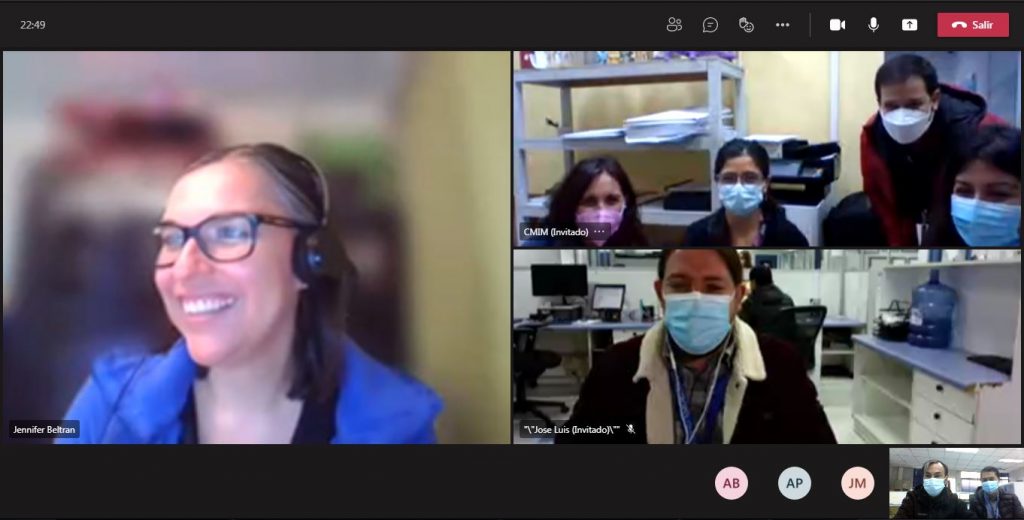
Task: Click the muted mic icon beside Jose Luis
Action: (630, 429)
